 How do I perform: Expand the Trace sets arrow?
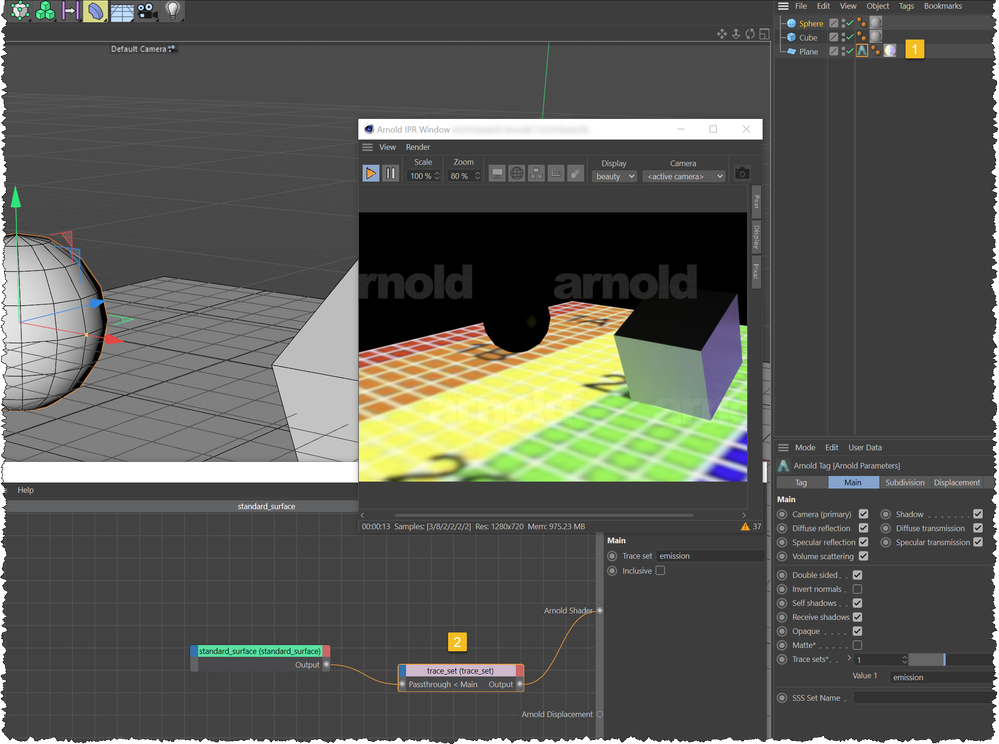[849, 659]
